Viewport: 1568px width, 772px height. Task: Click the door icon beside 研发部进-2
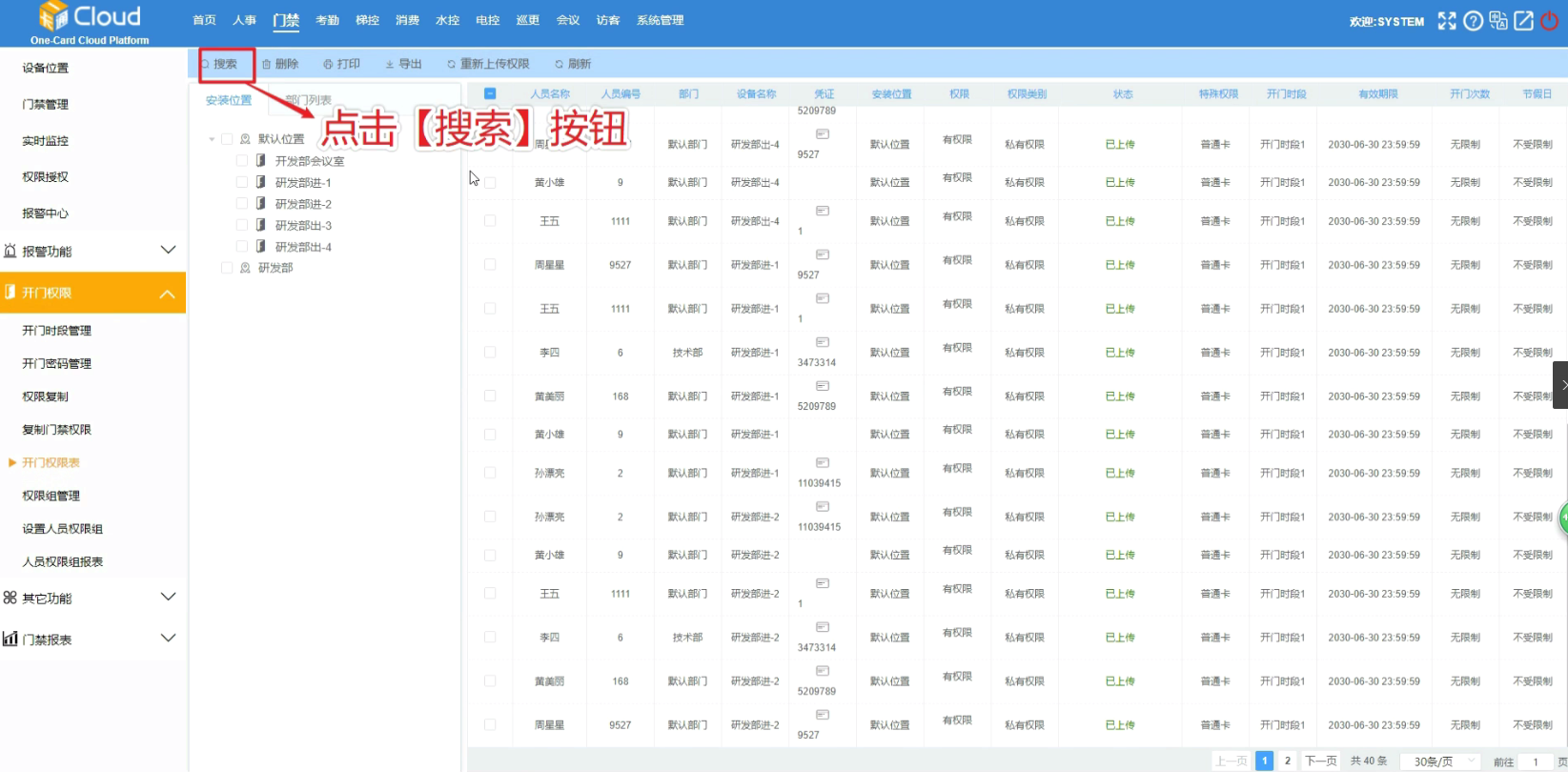[261, 203]
